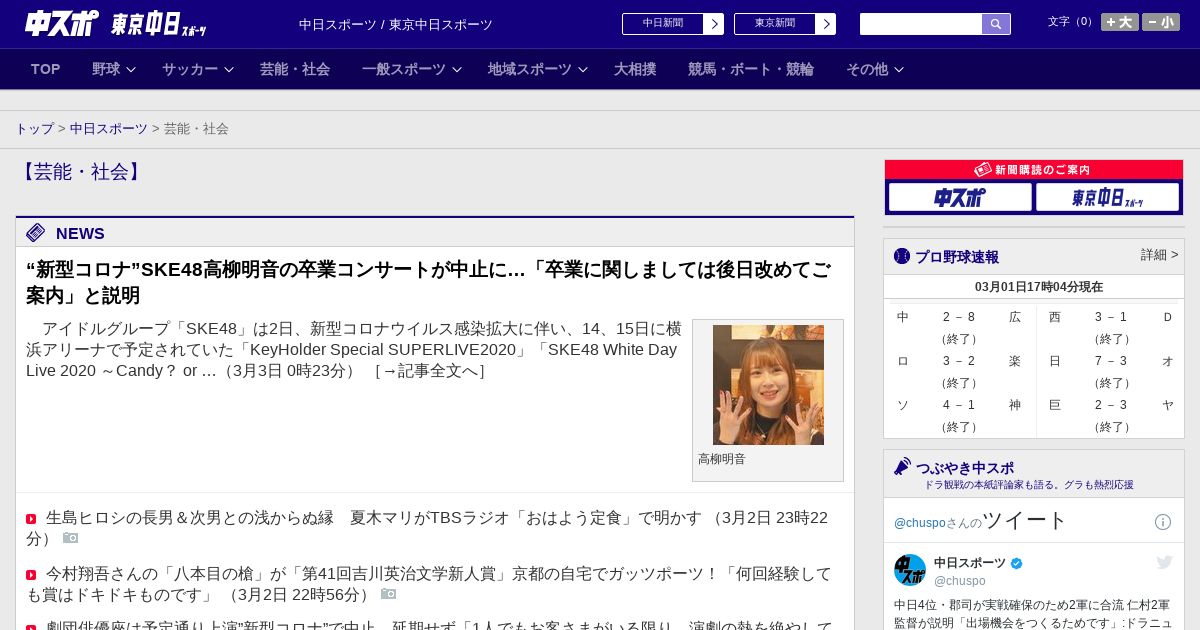Image resolution: width=1200 pixels, height=630 pixels.
Task: Select the 大相撲 menu item
Action: [635, 69]
